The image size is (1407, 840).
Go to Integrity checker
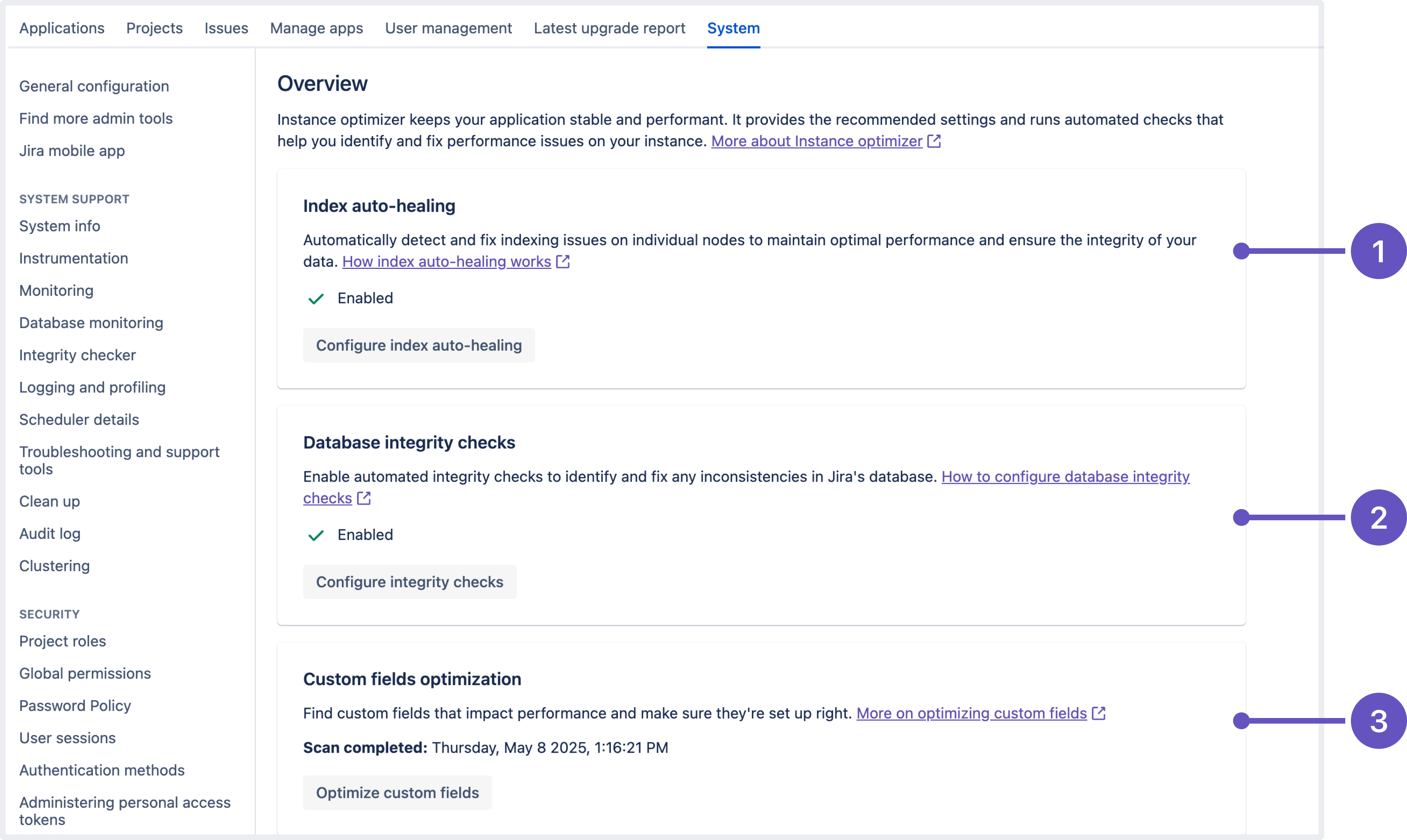tap(78, 355)
